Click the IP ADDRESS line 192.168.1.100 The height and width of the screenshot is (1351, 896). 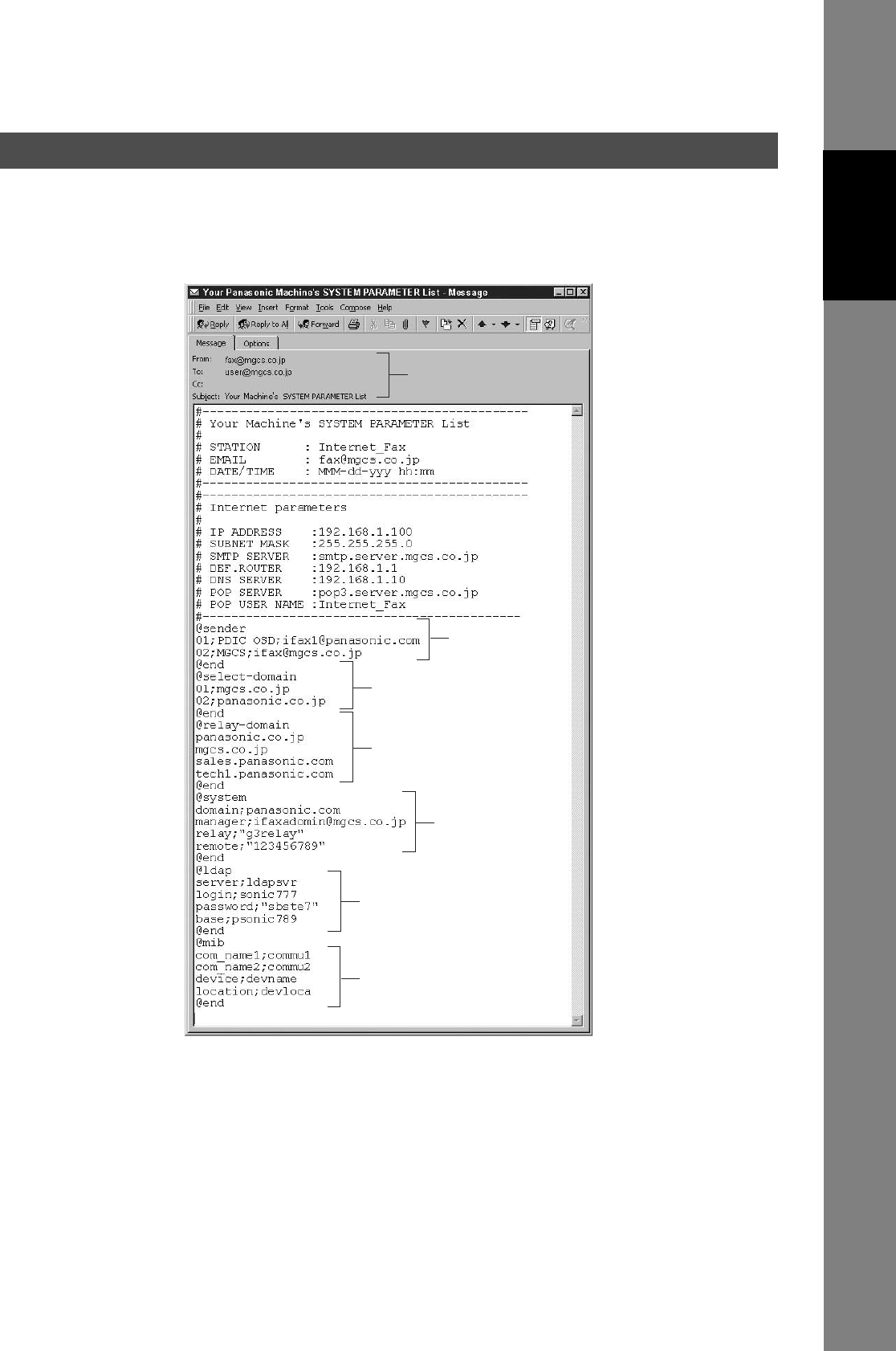(x=304, y=532)
